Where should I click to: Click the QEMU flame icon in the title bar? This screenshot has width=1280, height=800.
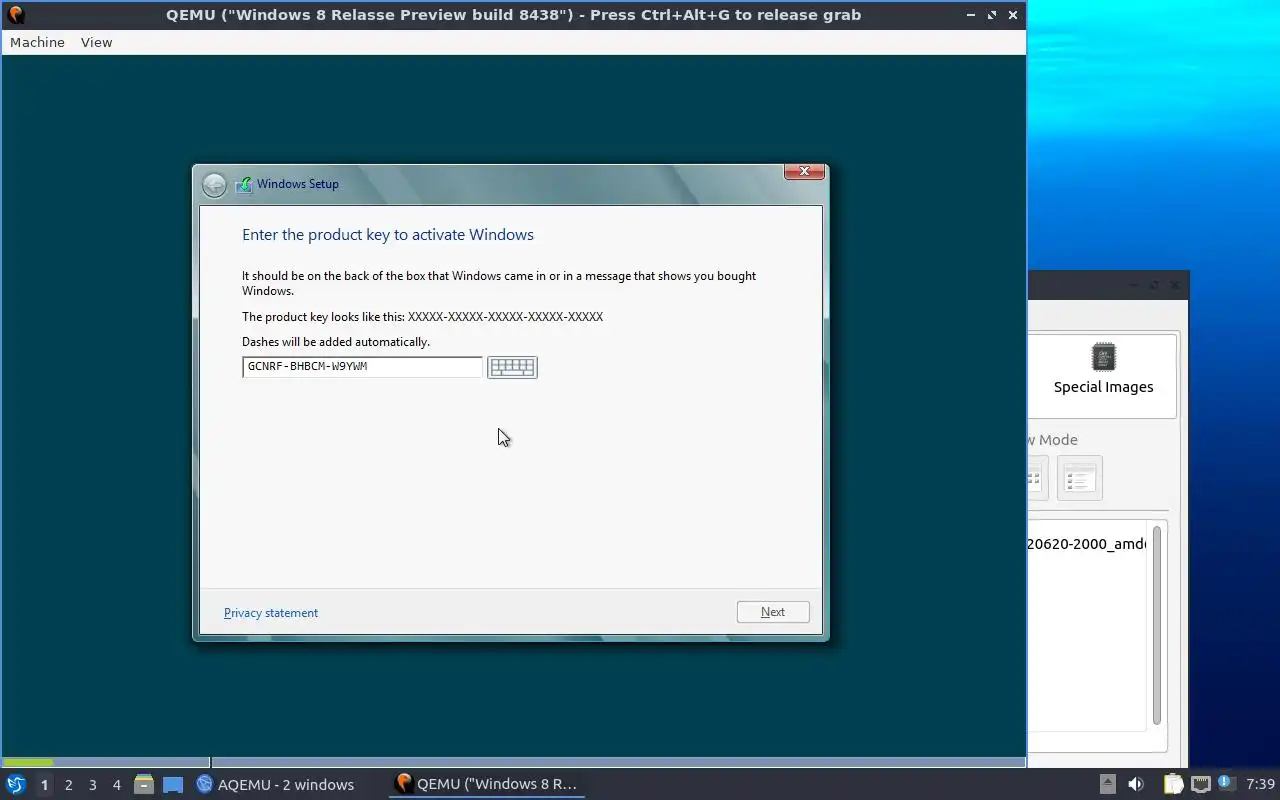16,14
